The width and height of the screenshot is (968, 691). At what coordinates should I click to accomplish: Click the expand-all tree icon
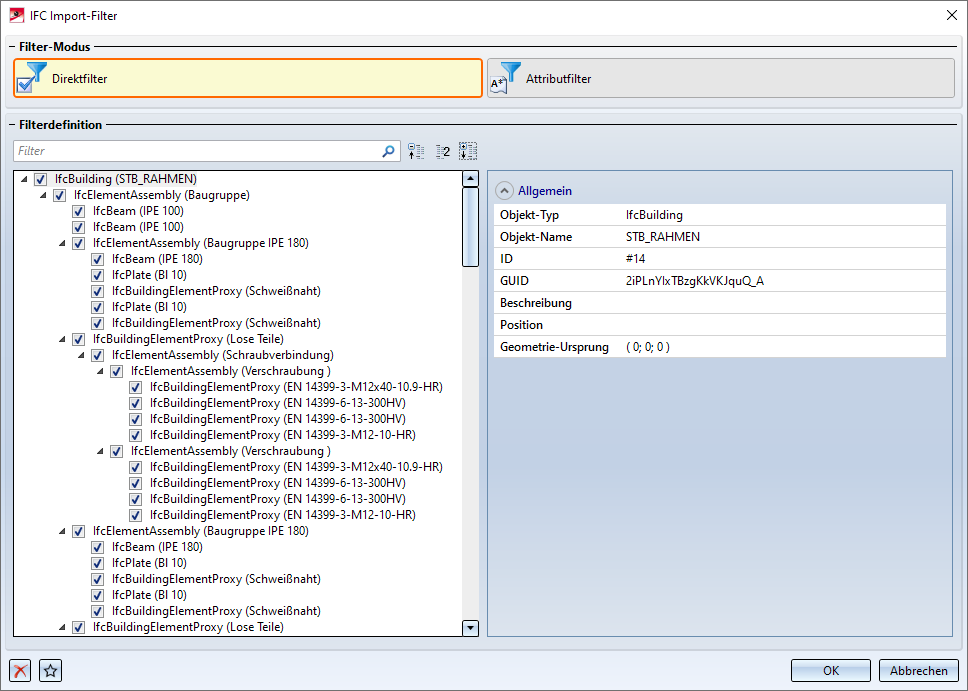(x=468, y=151)
